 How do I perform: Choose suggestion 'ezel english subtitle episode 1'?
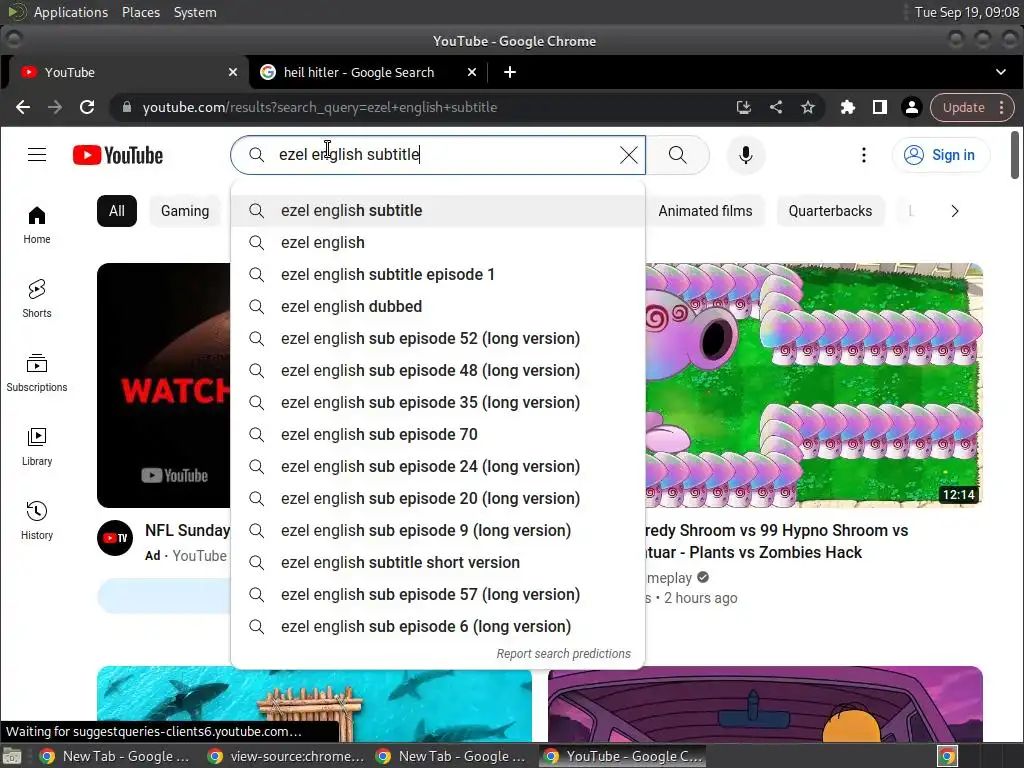tap(438, 274)
